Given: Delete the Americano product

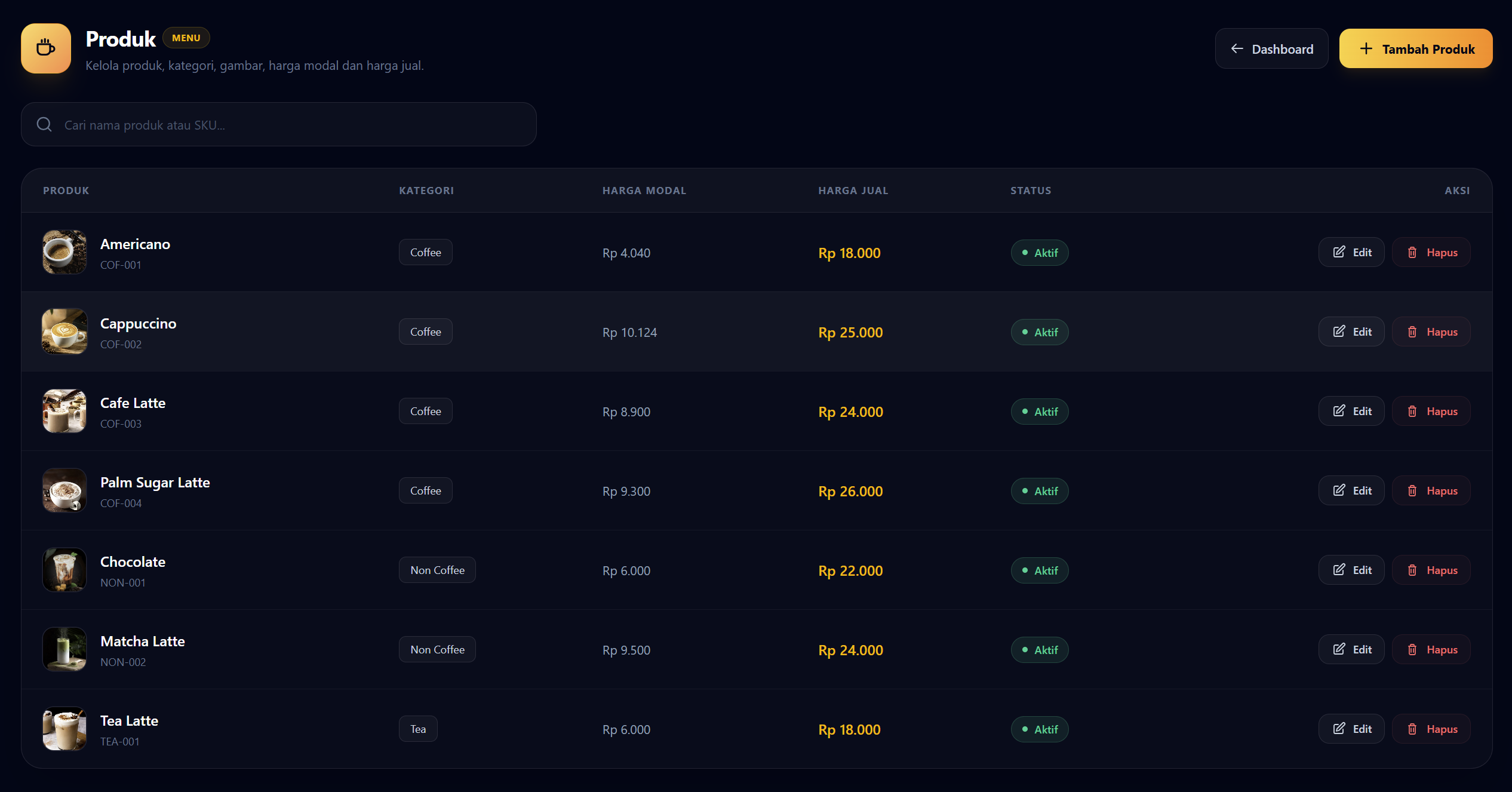Looking at the screenshot, I should 1431,253.
